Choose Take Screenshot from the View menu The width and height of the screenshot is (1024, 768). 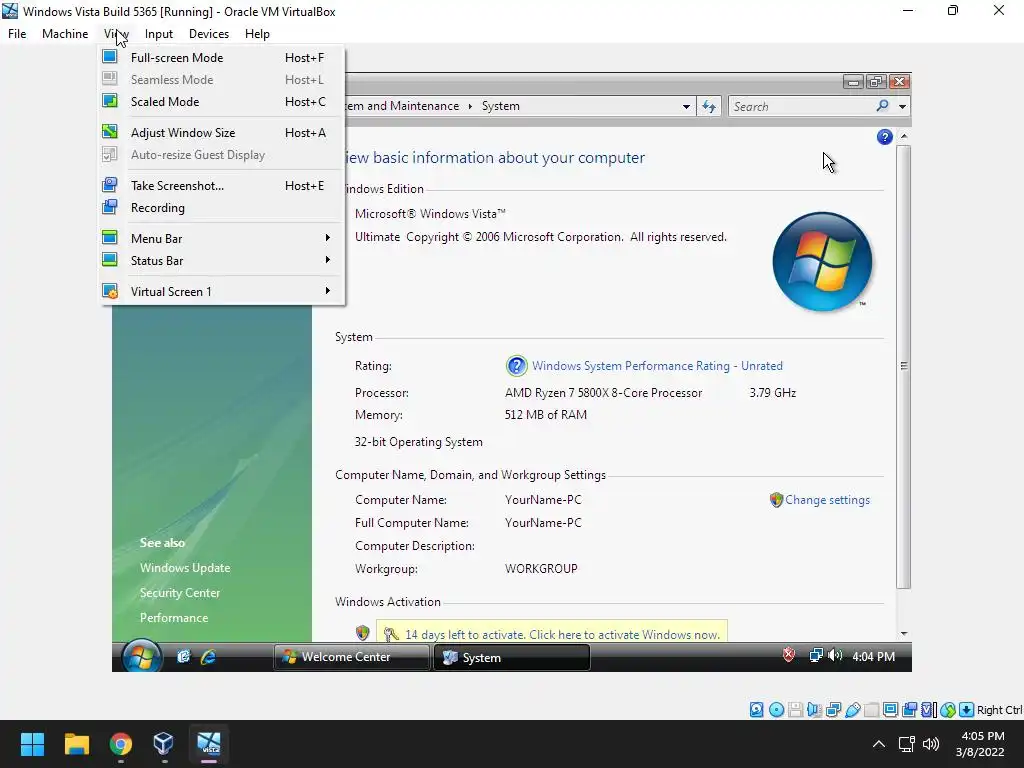point(222,185)
